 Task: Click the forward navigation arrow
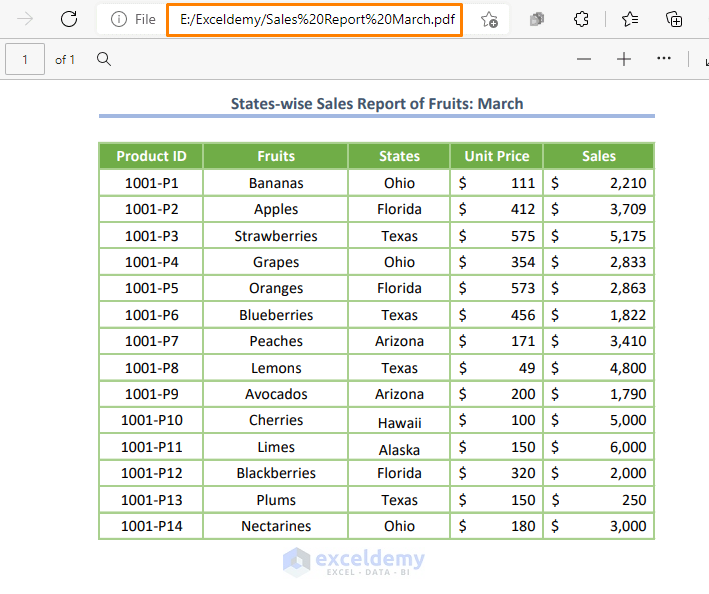(26, 19)
